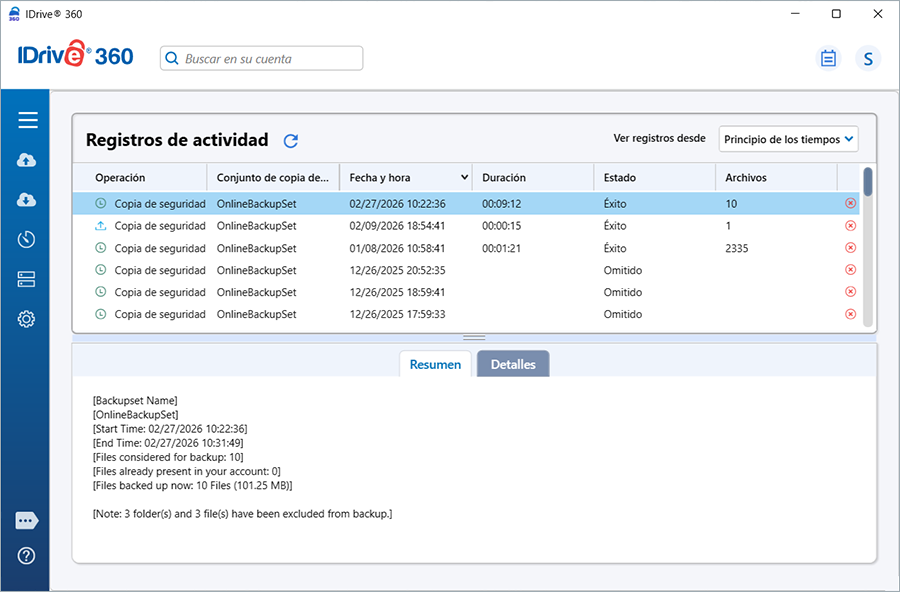Switch to the Detalles tab
Viewport: 900px width, 592px height.
pos(513,365)
